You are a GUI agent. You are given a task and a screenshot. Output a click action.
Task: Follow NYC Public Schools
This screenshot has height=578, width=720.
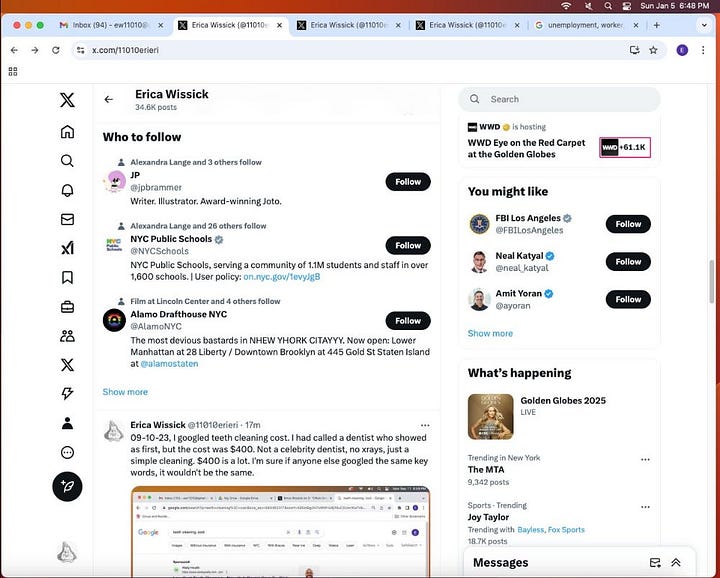click(408, 246)
